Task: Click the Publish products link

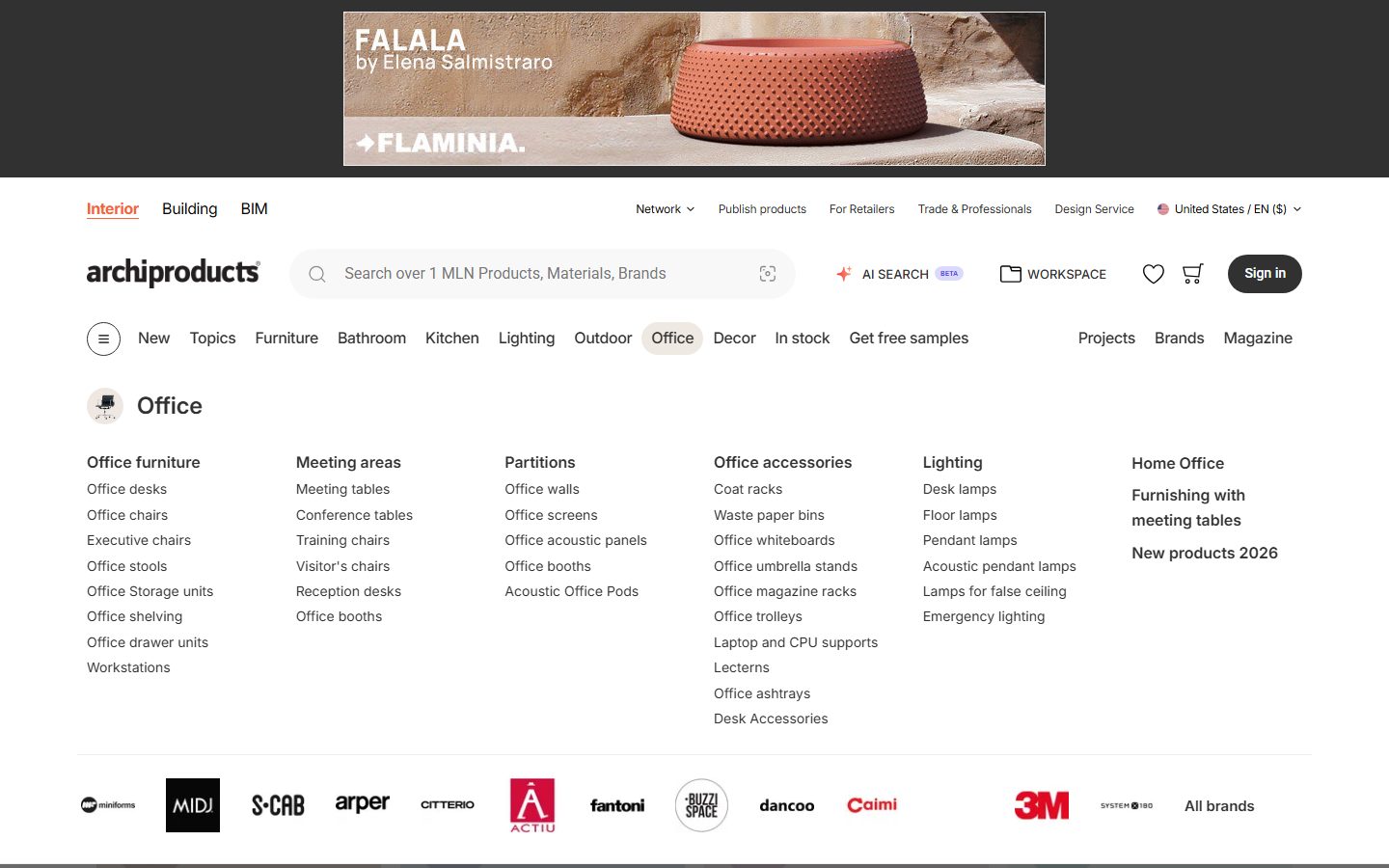Action: point(762,209)
